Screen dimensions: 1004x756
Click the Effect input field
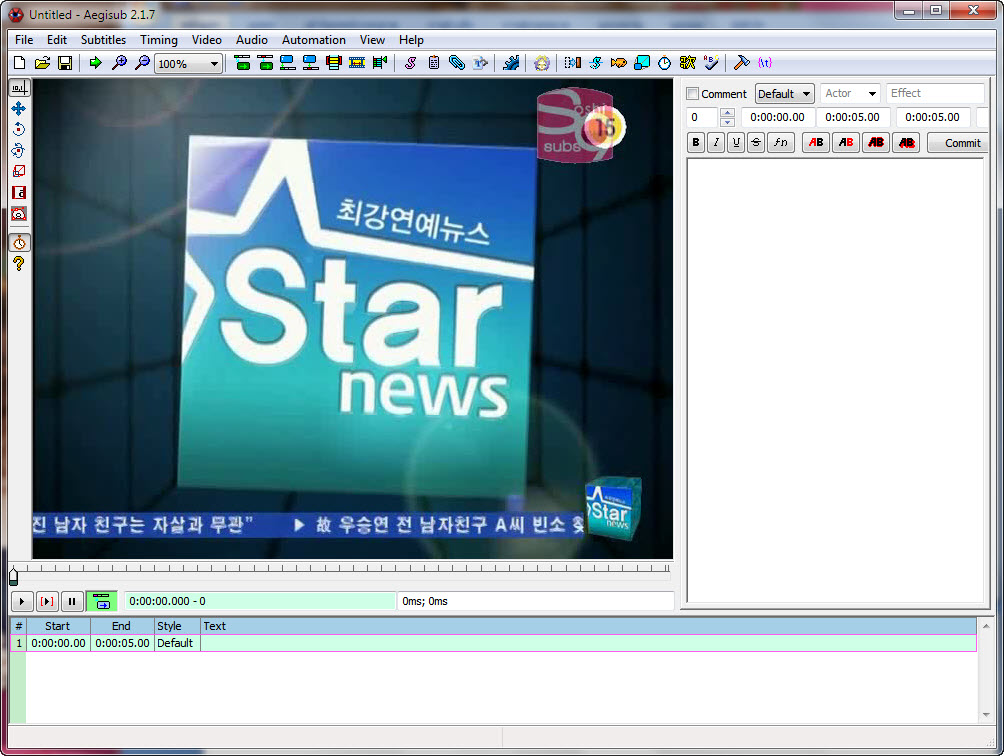click(935, 93)
